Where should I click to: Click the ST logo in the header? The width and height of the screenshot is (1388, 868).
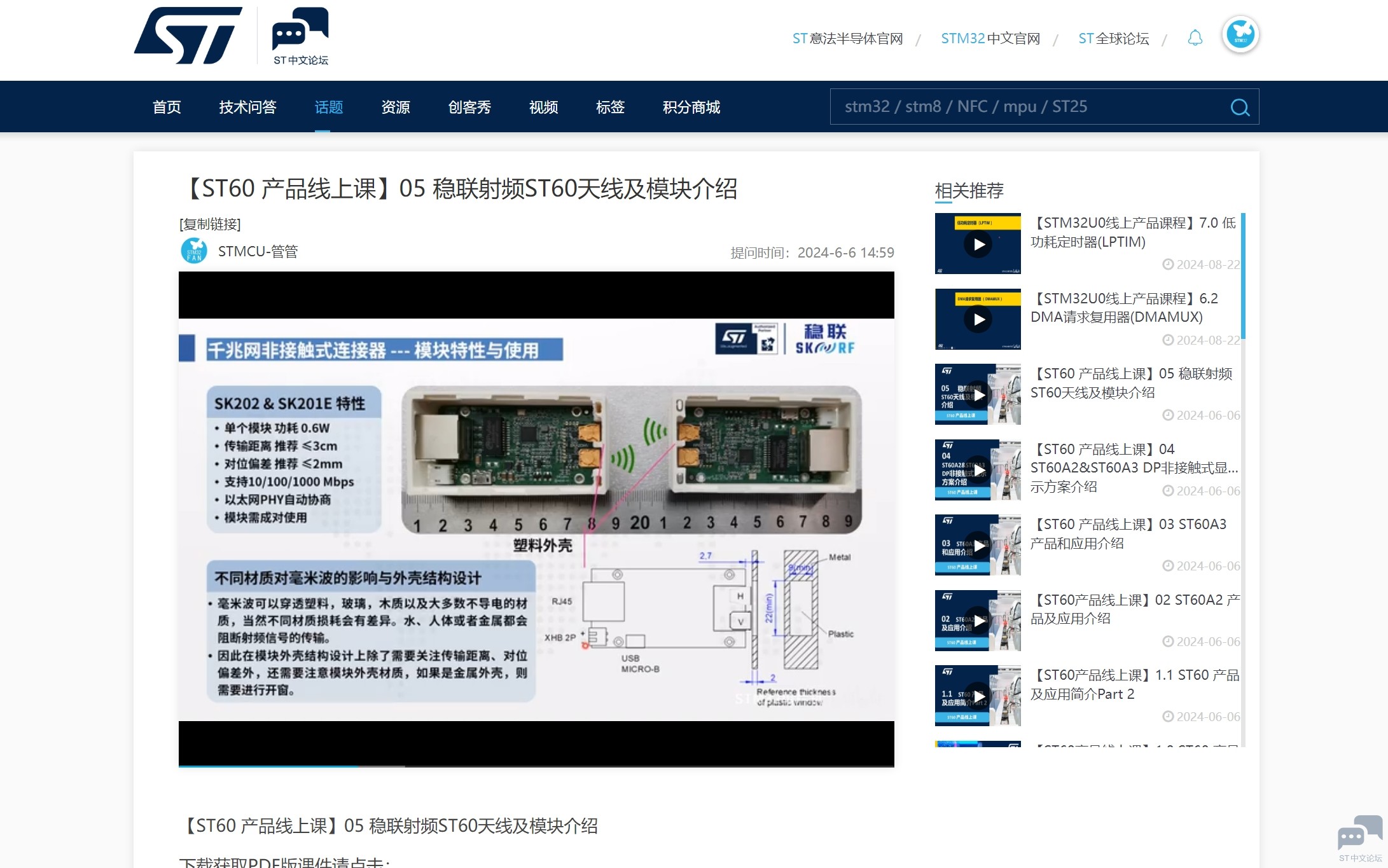188,36
